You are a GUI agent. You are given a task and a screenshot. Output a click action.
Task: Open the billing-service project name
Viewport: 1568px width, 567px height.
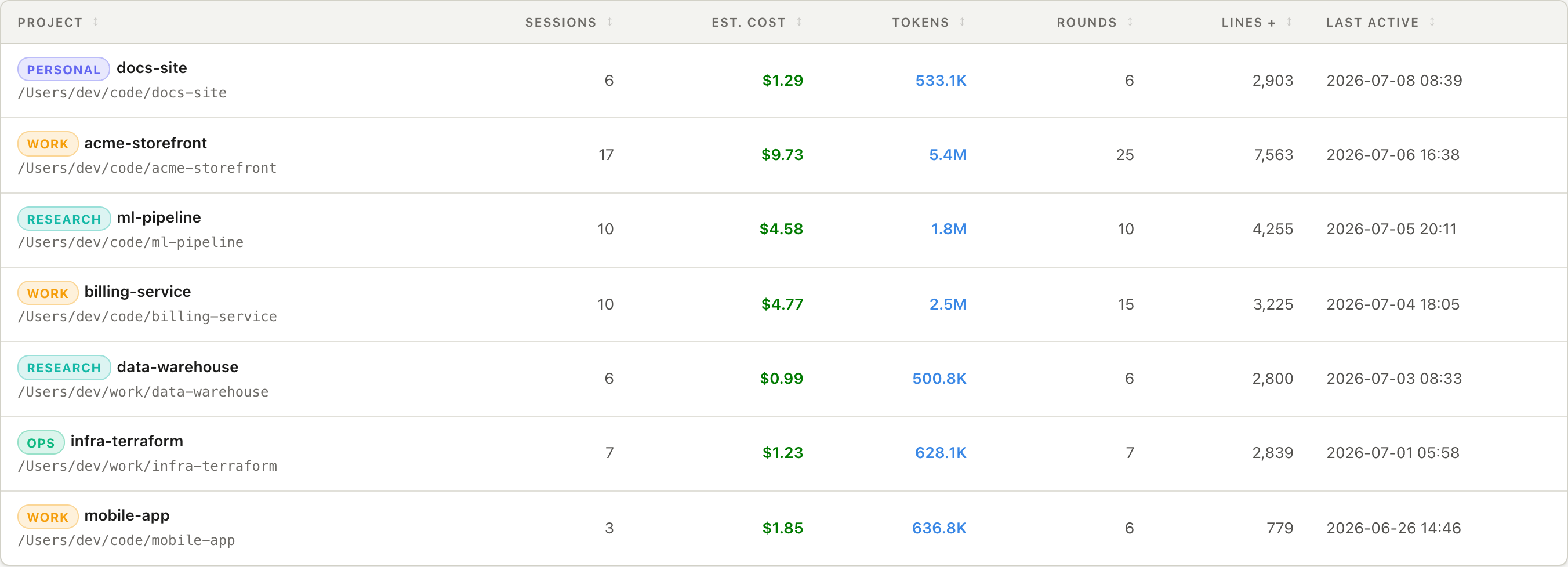tap(137, 292)
